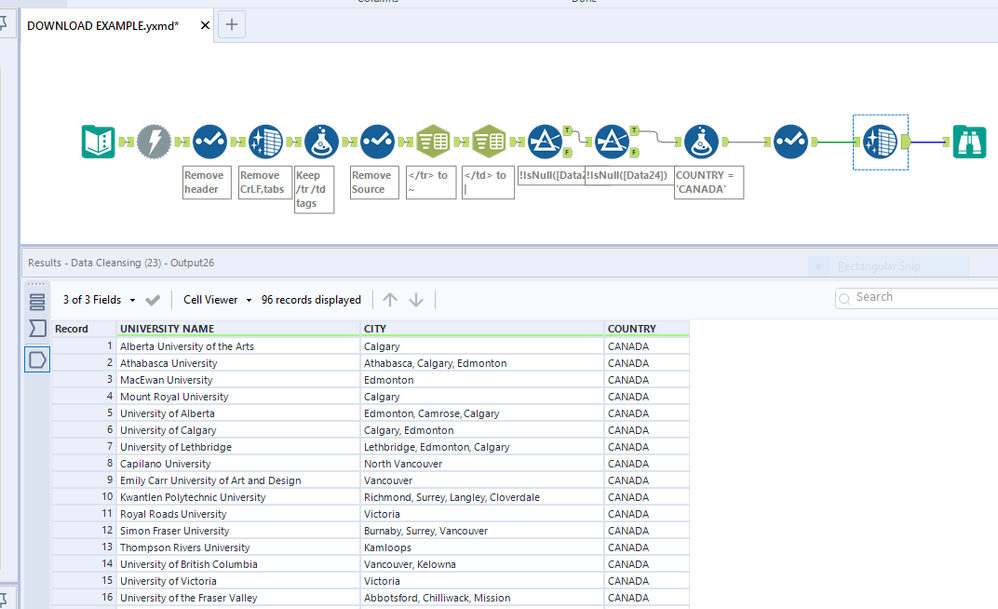
Task: Click the first !IsNull Filter tool
Action: [x=544, y=142]
